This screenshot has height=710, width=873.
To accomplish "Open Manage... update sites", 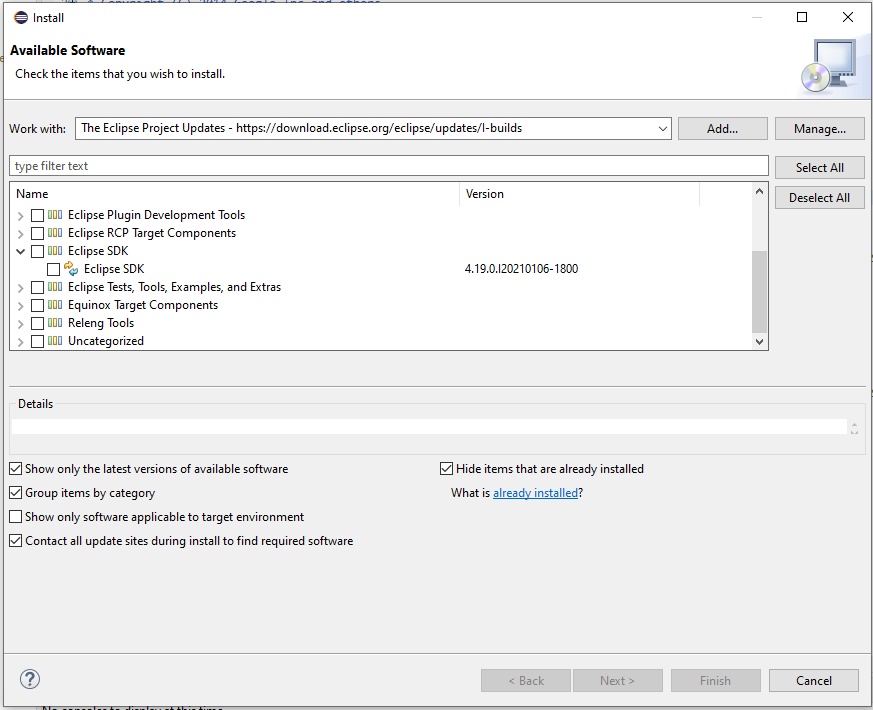I will click(820, 129).
